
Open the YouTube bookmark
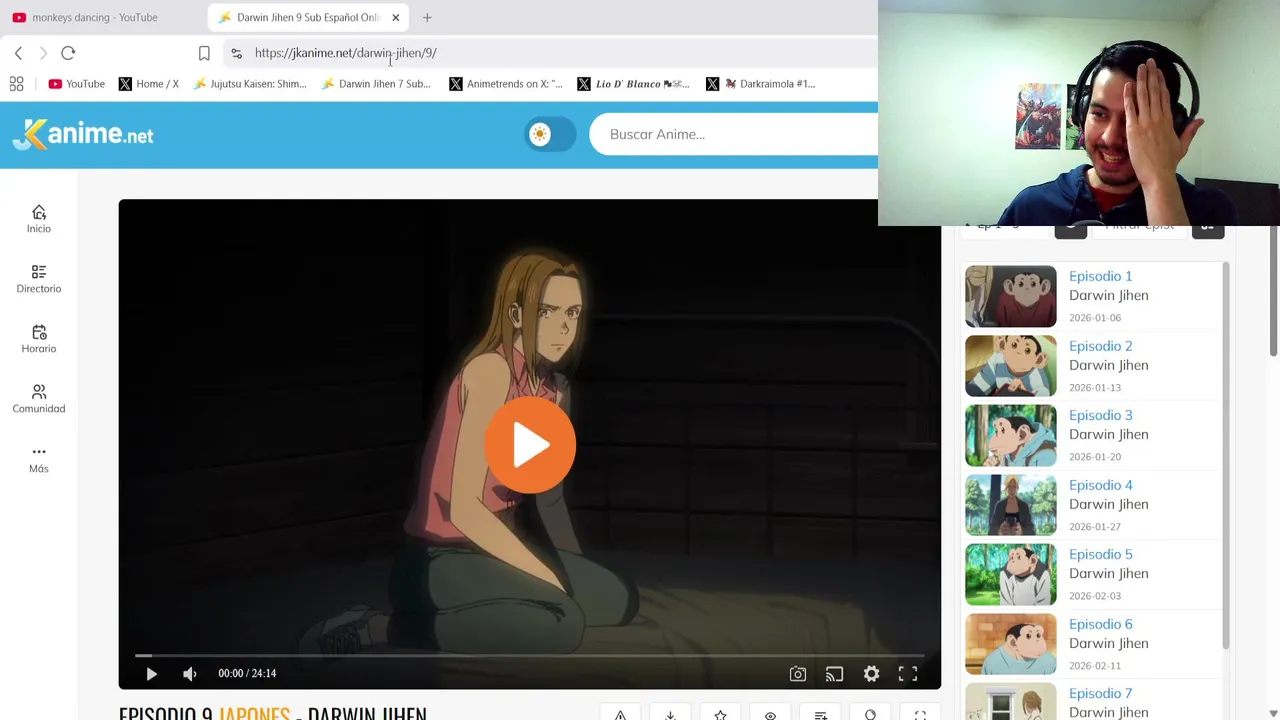pyautogui.click(x=77, y=84)
